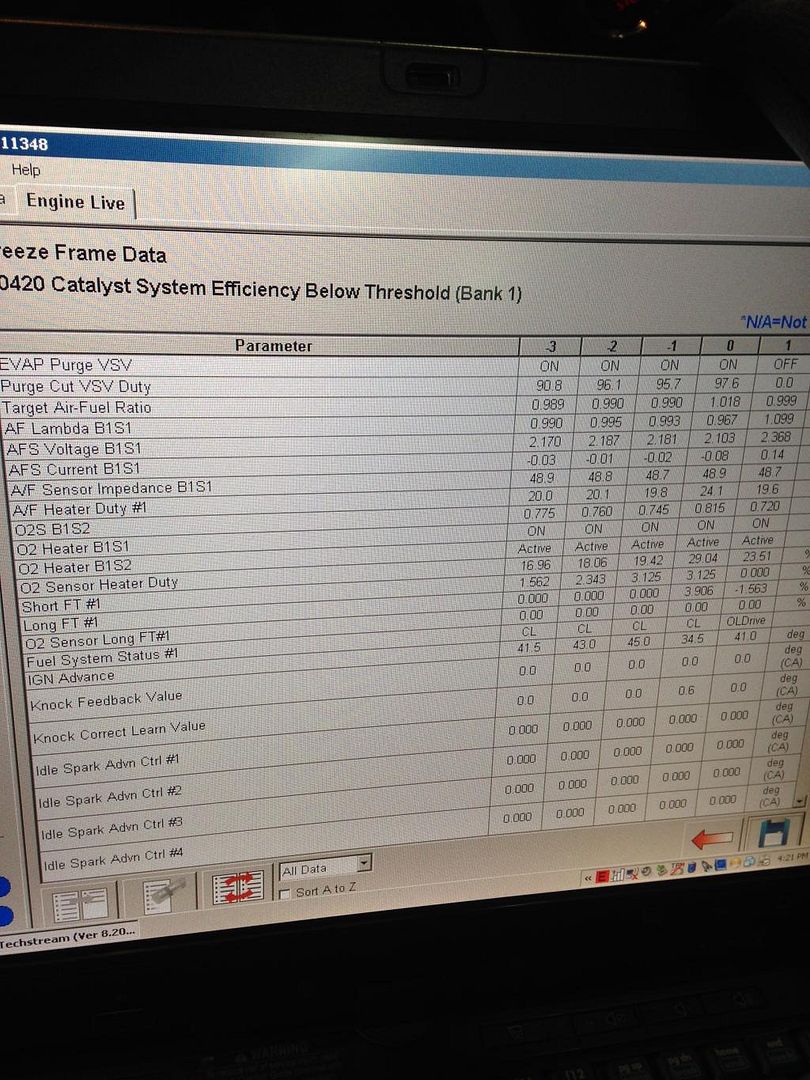Click the red arrows list swap icon
This screenshot has height=1080, width=810.
(x=237, y=886)
